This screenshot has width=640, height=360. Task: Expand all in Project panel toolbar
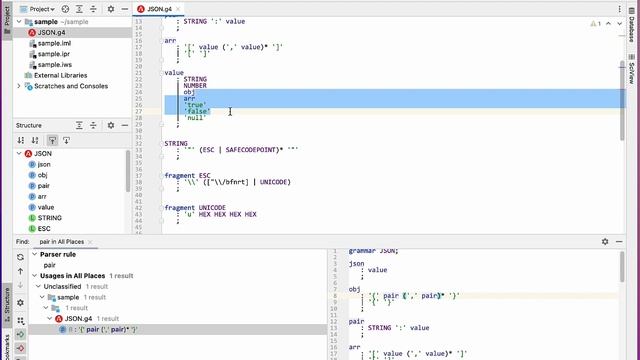79,9
